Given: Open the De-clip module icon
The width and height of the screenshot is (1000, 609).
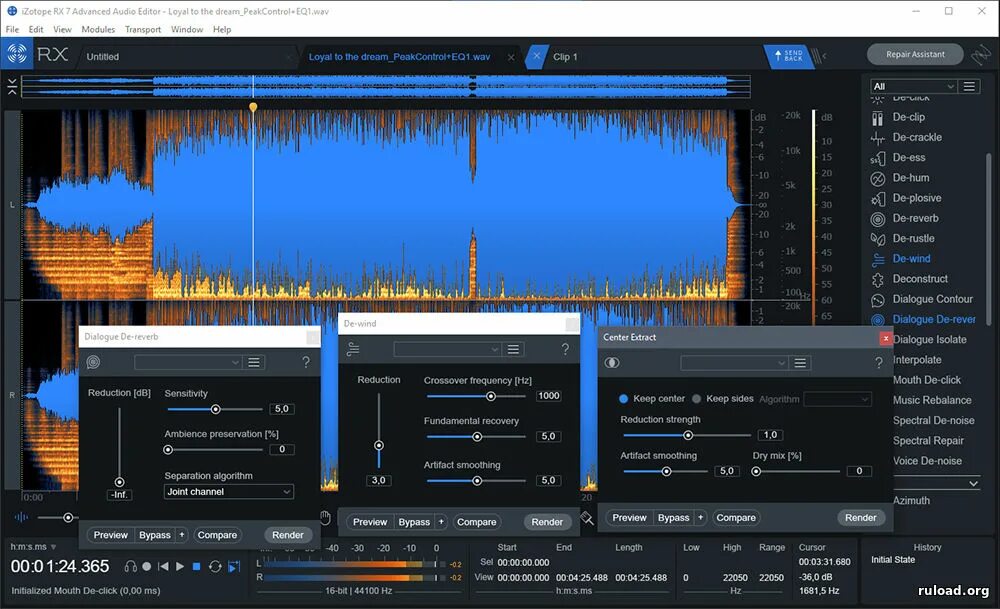Looking at the screenshot, I should (878, 118).
